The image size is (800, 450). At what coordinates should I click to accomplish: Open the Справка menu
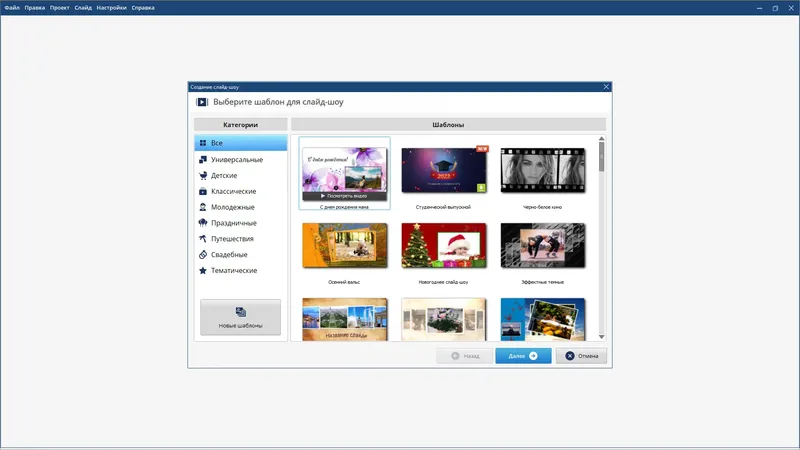point(143,8)
